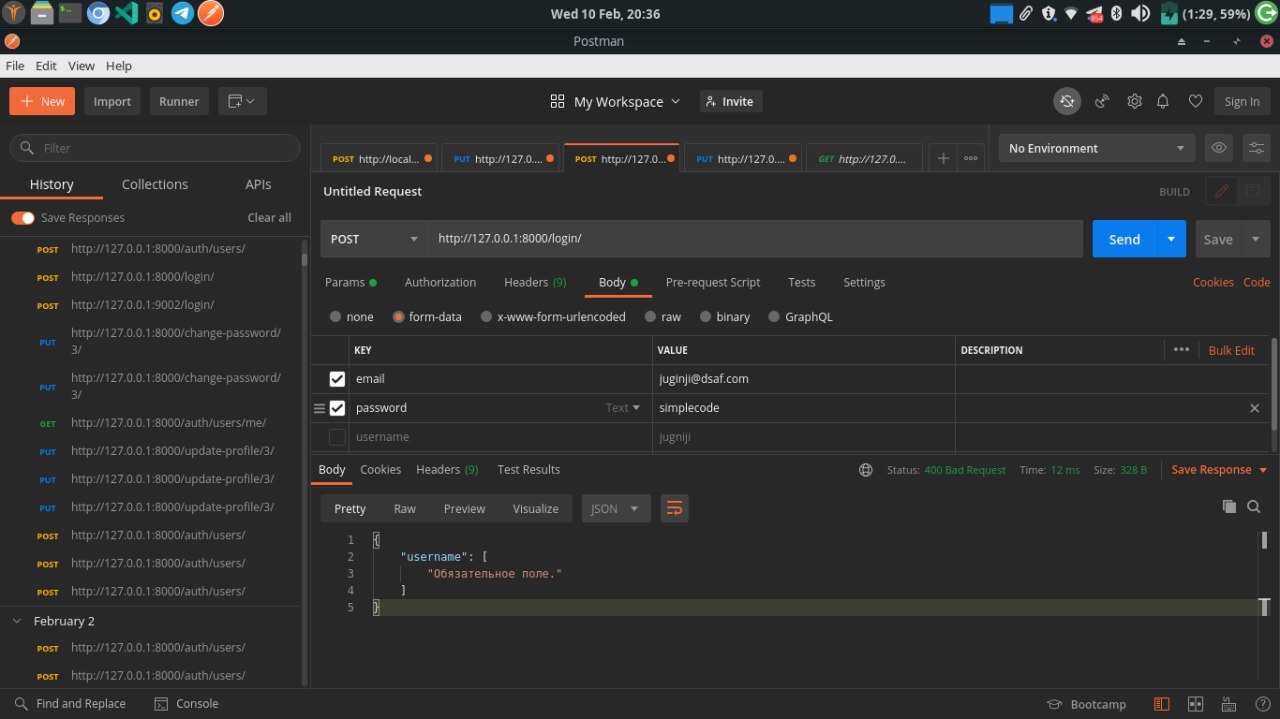Open tab options three-dot menu
This screenshot has width=1280, height=719.
(x=970, y=158)
